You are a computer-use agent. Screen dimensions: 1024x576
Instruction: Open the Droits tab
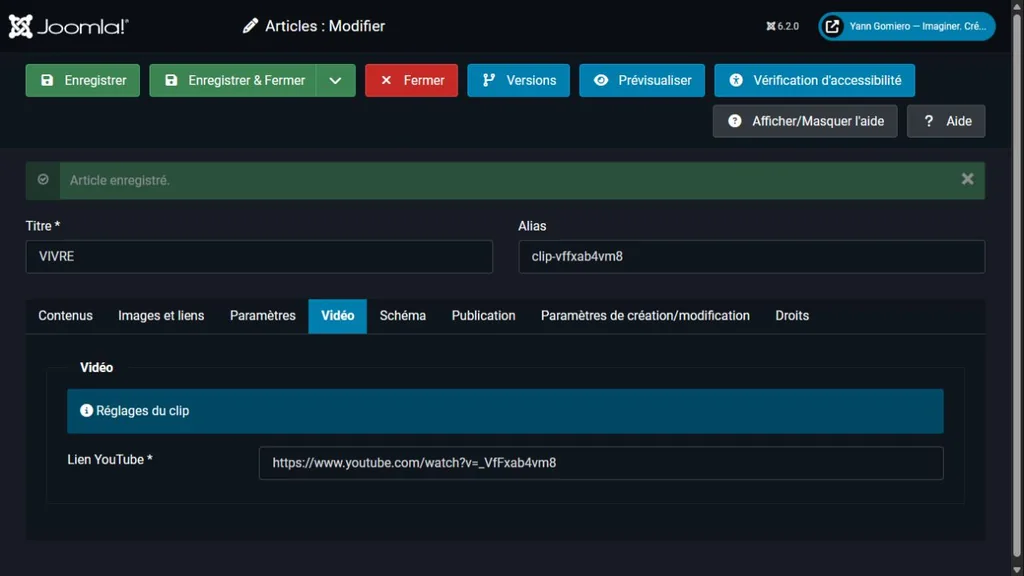point(792,316)
